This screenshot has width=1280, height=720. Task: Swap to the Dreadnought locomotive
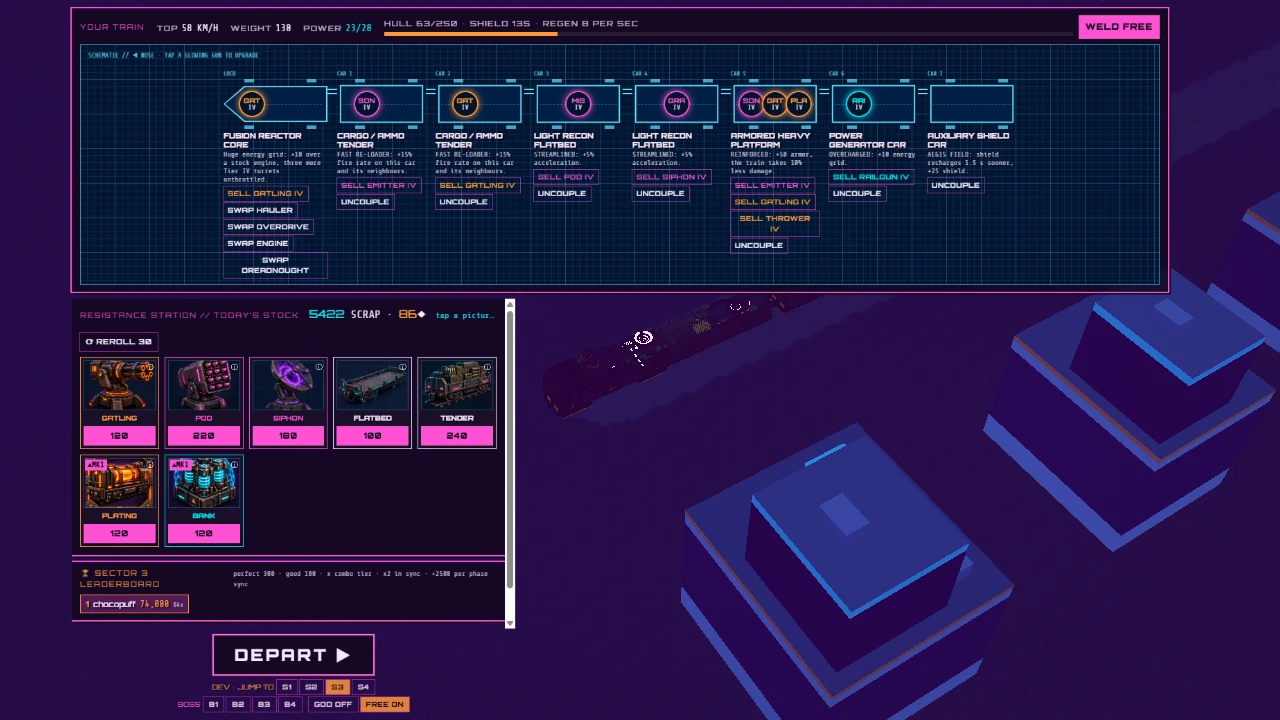[x=275, y=265]
